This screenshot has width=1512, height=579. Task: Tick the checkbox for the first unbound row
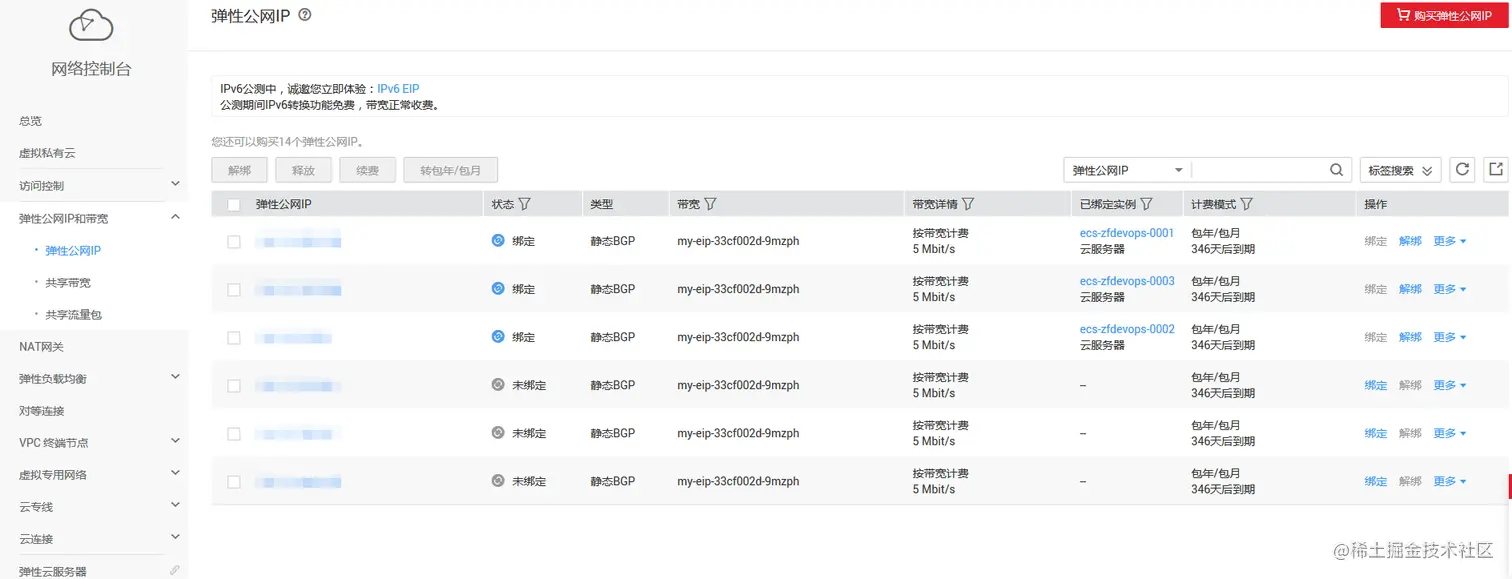coord(234,385)
